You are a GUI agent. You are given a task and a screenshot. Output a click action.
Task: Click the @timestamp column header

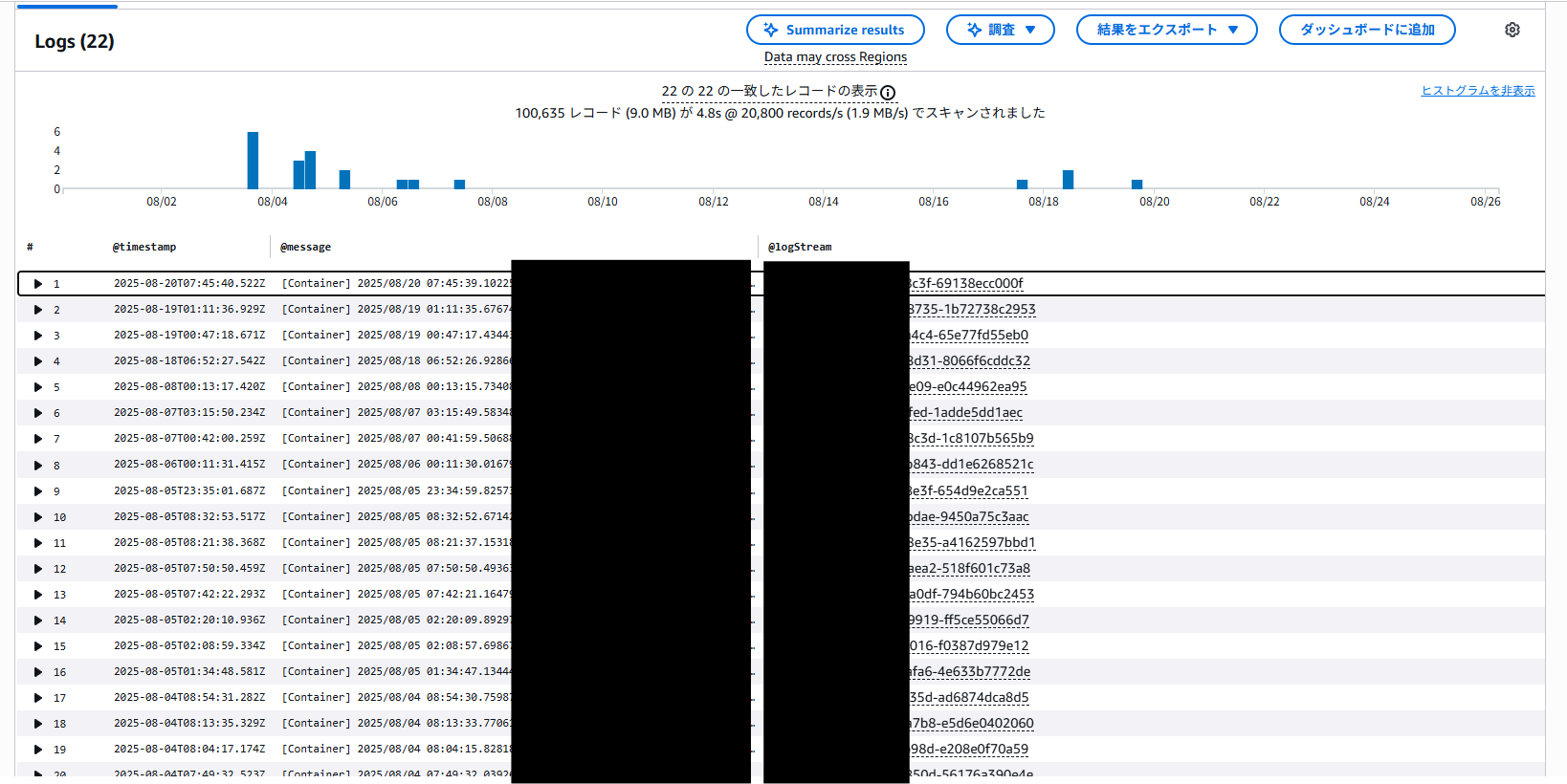tap(144, 247)
